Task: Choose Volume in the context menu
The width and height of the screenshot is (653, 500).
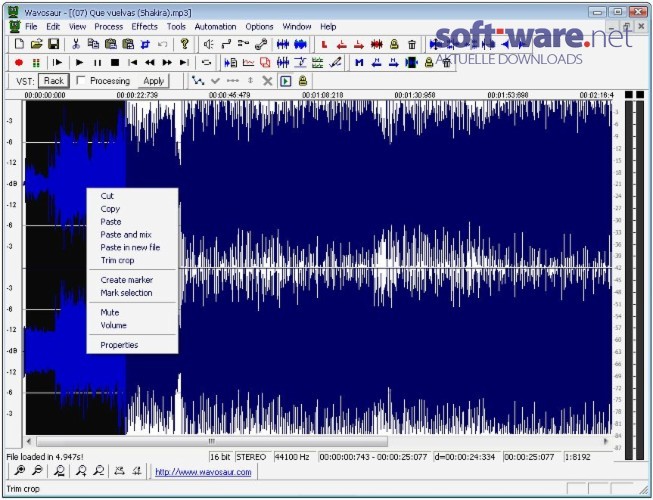Action: (132, 325)
